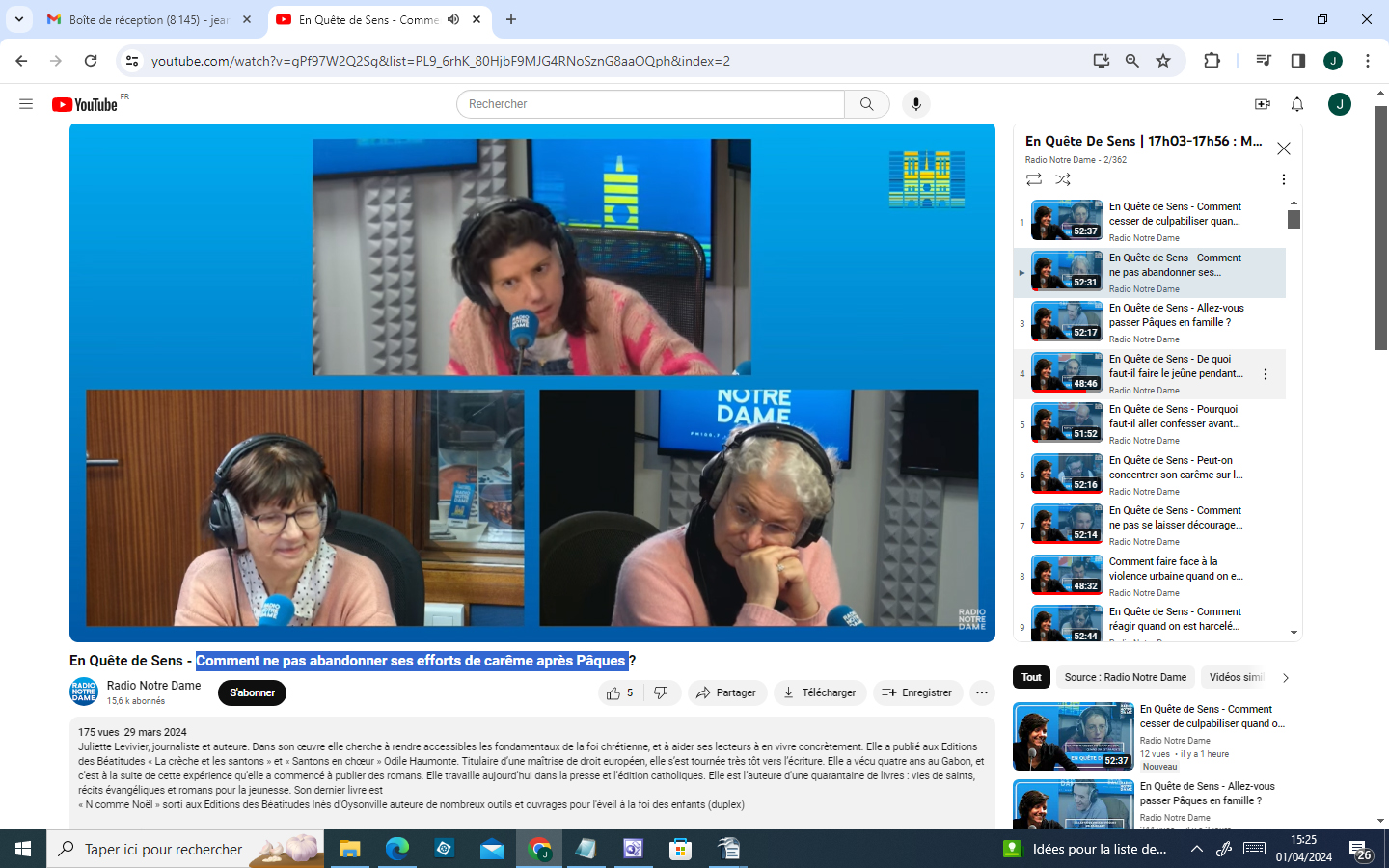Toggle playlist loop mode
This screenshot has width=1389, height=868.
coord(1033,179)
